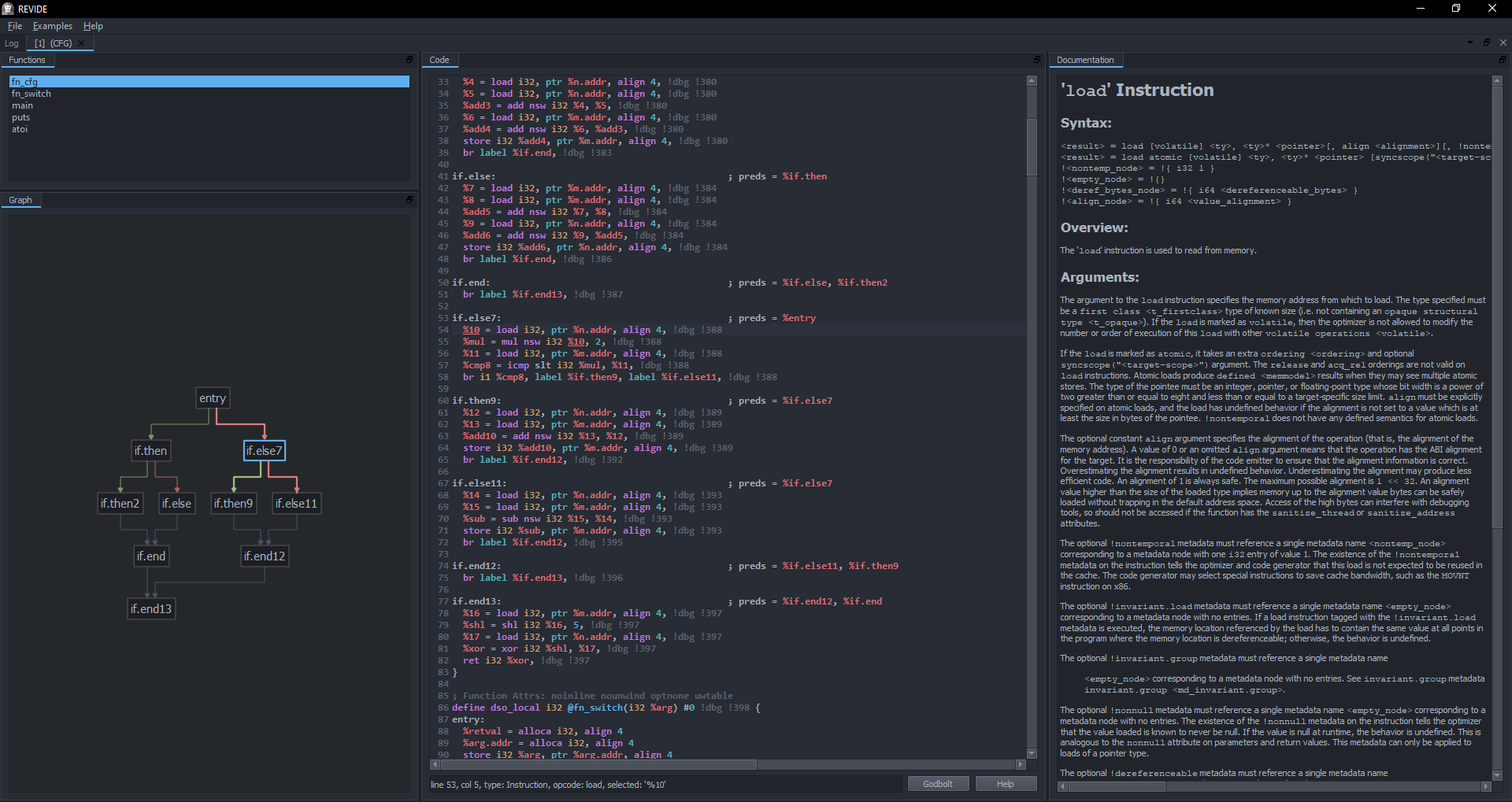Click the if.end13 graph node

click(x=151, y=609)
